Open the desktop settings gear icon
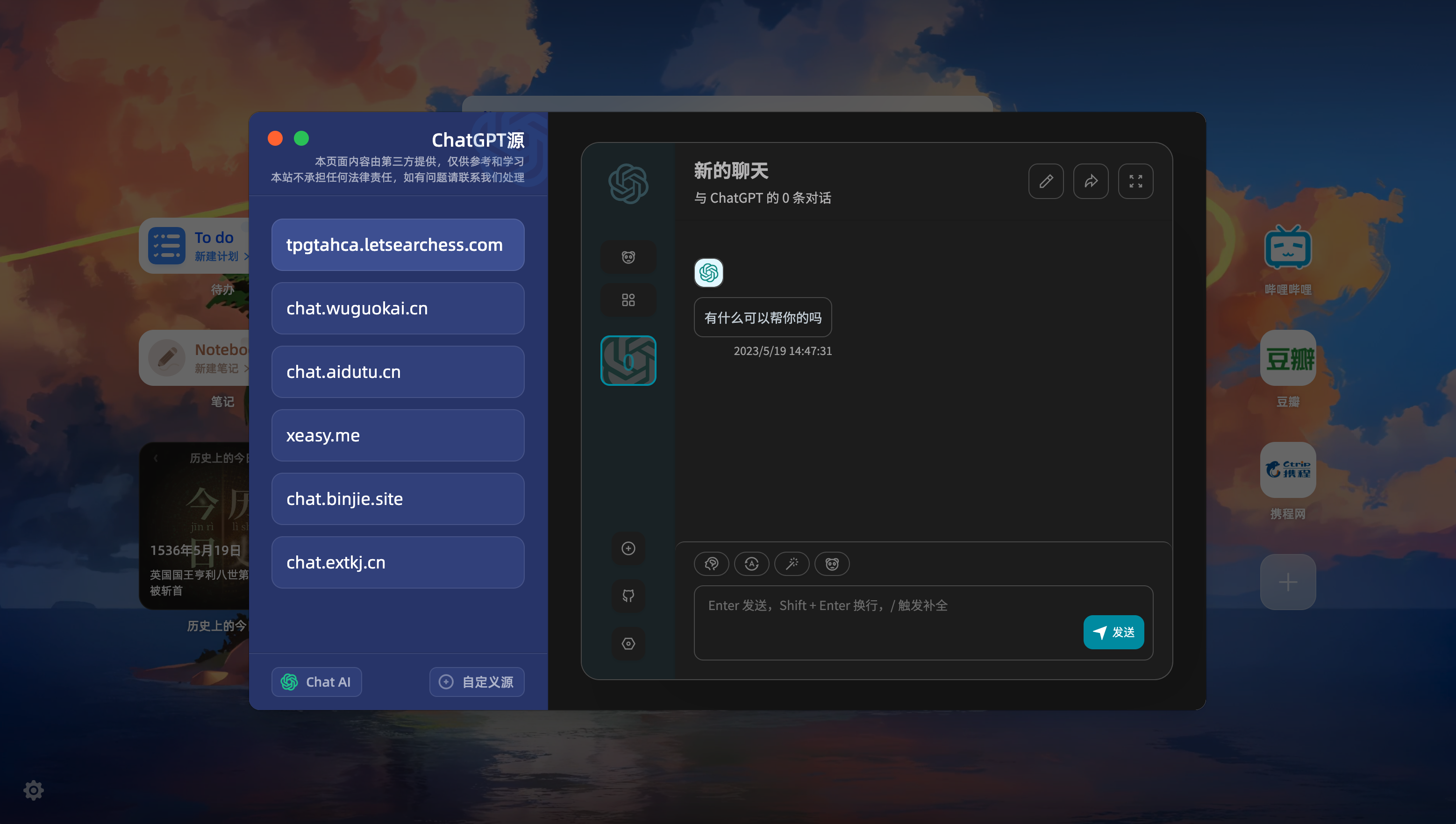This screenshot has width=1456, height=824. (33, 790)
